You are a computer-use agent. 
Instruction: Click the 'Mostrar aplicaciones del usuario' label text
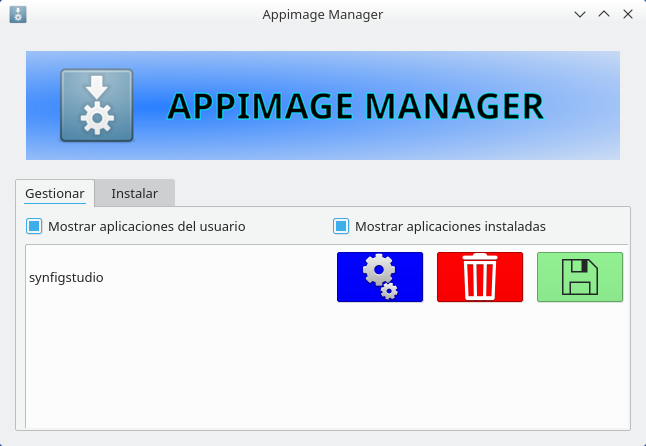[146, 226]
